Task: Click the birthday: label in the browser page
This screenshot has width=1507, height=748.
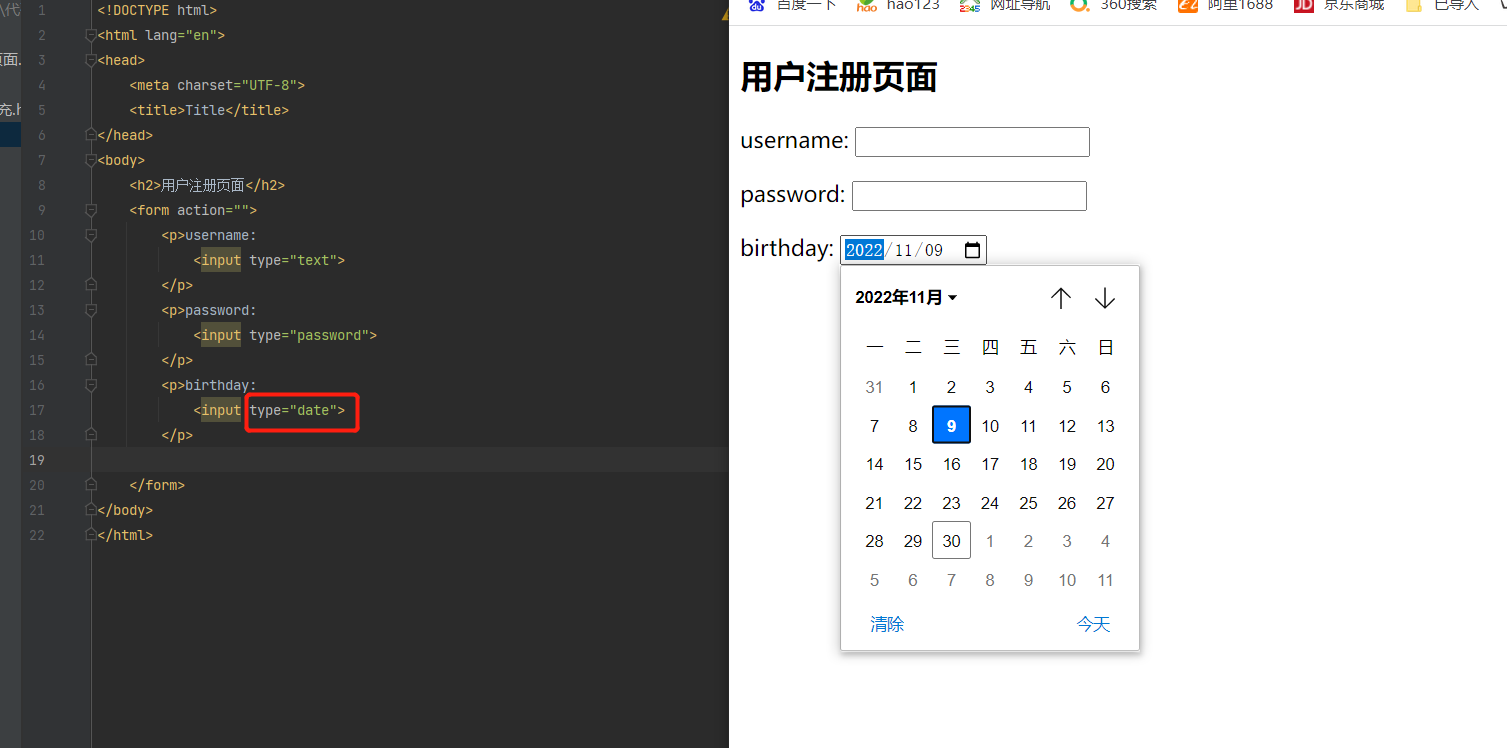Action: point(787,249)
